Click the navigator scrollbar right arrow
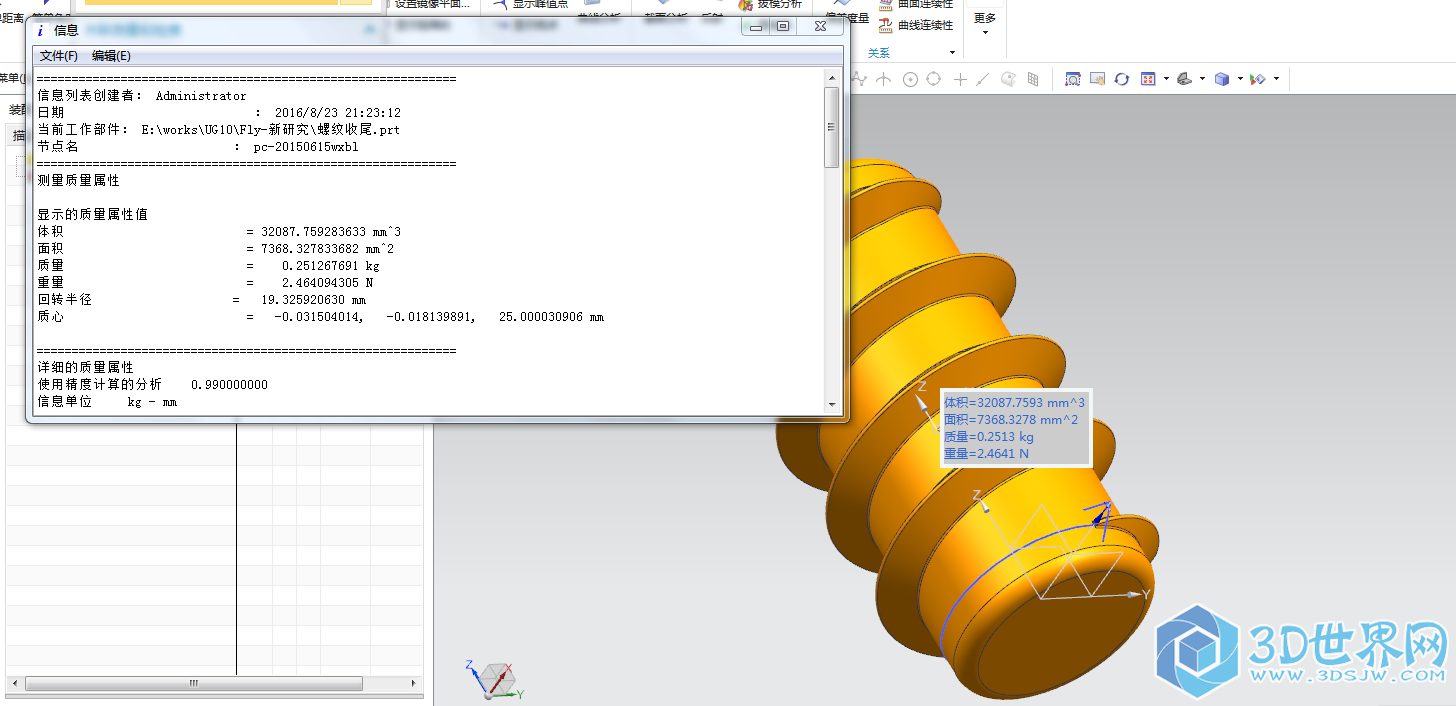 coord(414,683)
